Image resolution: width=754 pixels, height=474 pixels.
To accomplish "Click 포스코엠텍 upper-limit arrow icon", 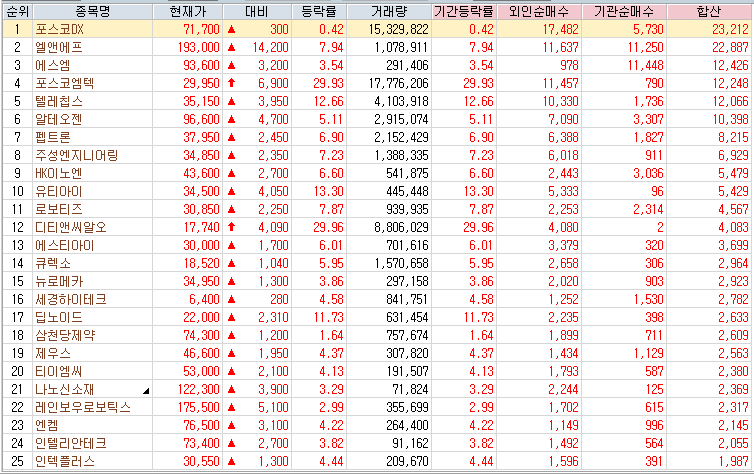I will pos(232,83).
